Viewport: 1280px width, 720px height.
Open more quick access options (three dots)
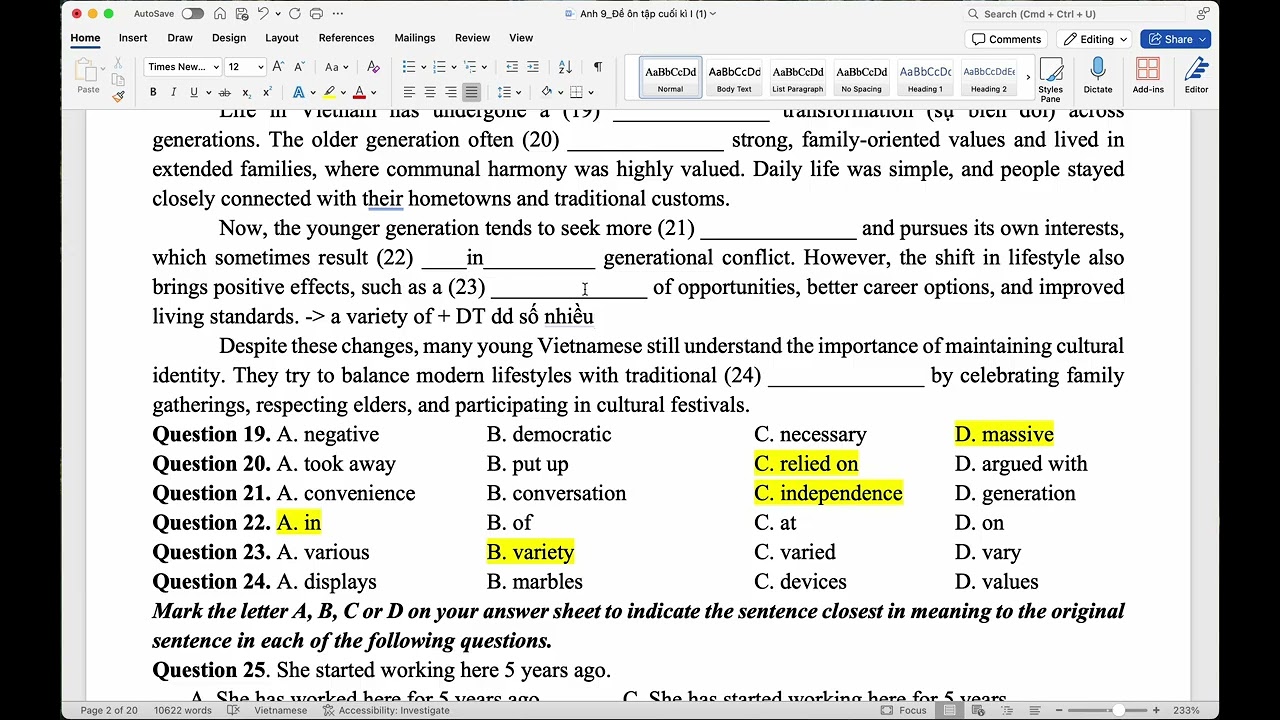tap(338, 14)
